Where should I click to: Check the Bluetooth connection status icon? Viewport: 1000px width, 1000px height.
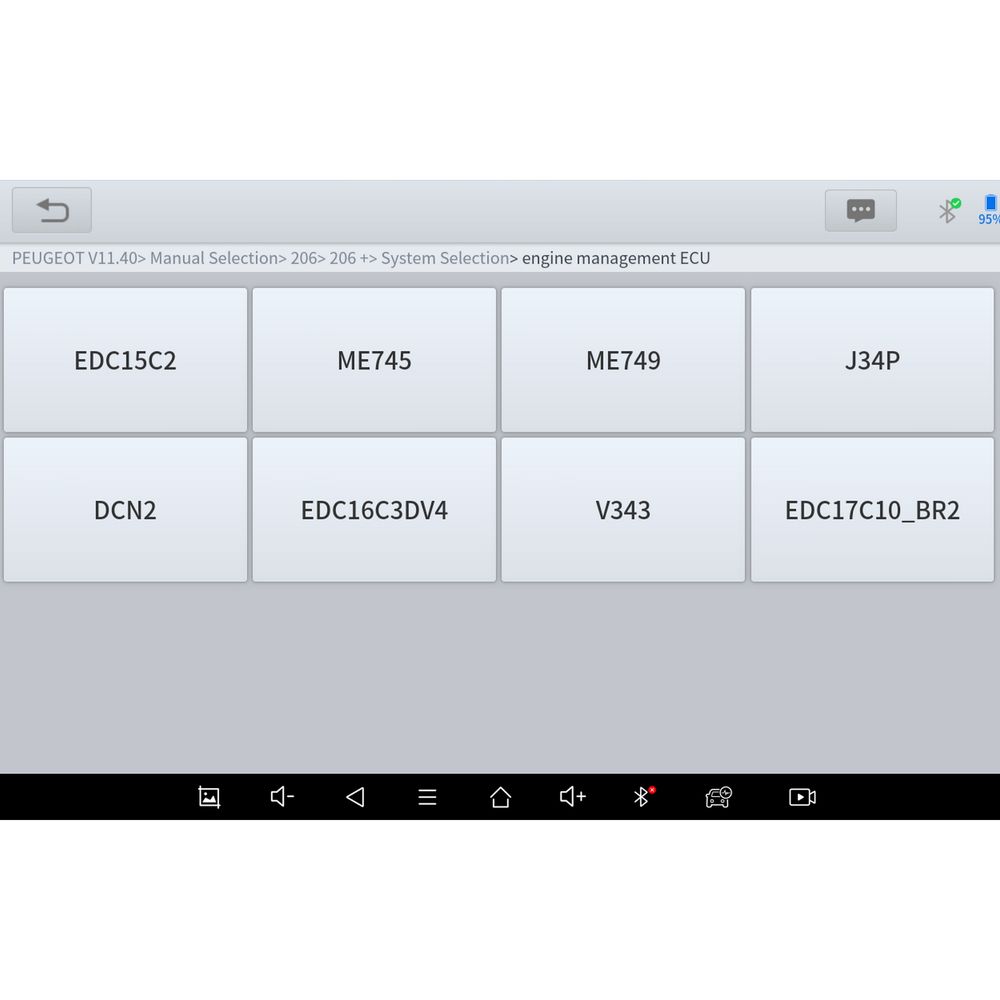948,210
